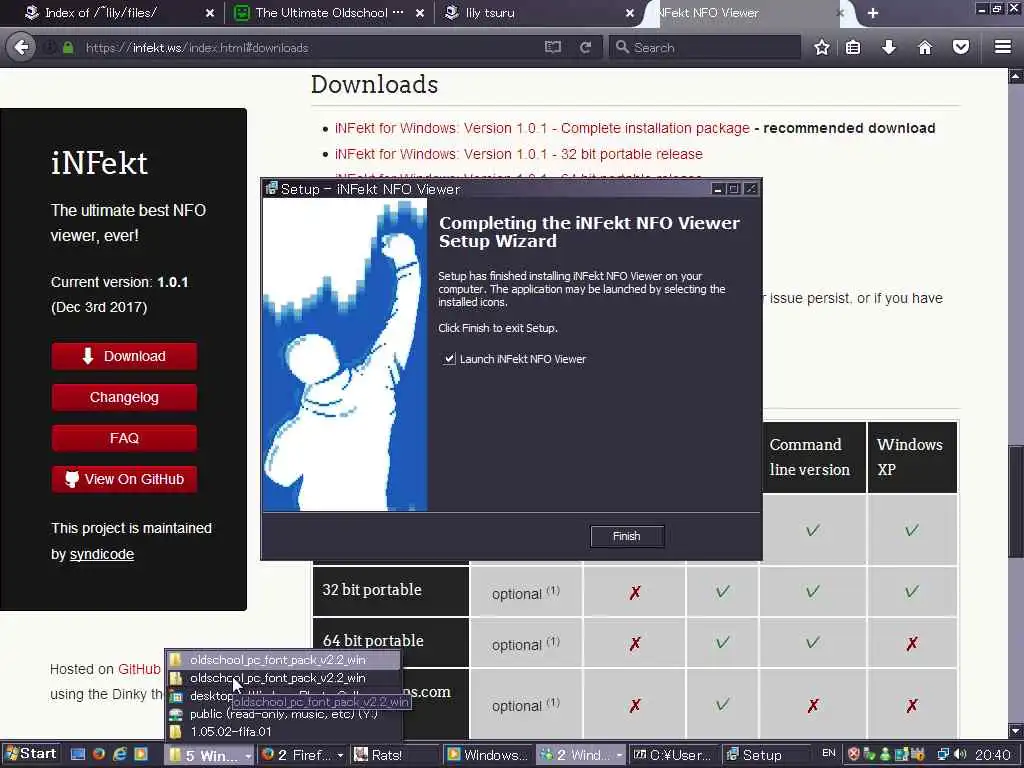Download the Complete installation package link

542,128
